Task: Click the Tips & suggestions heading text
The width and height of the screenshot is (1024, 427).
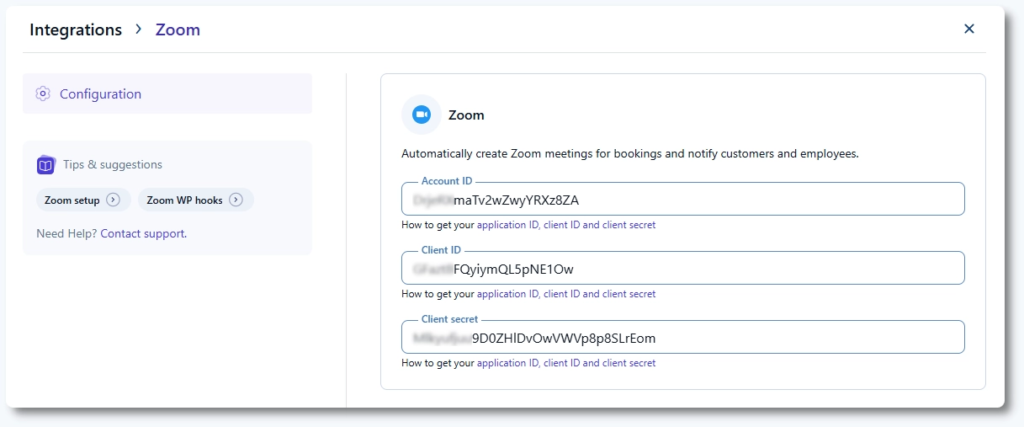Action: tap(112, 165)
